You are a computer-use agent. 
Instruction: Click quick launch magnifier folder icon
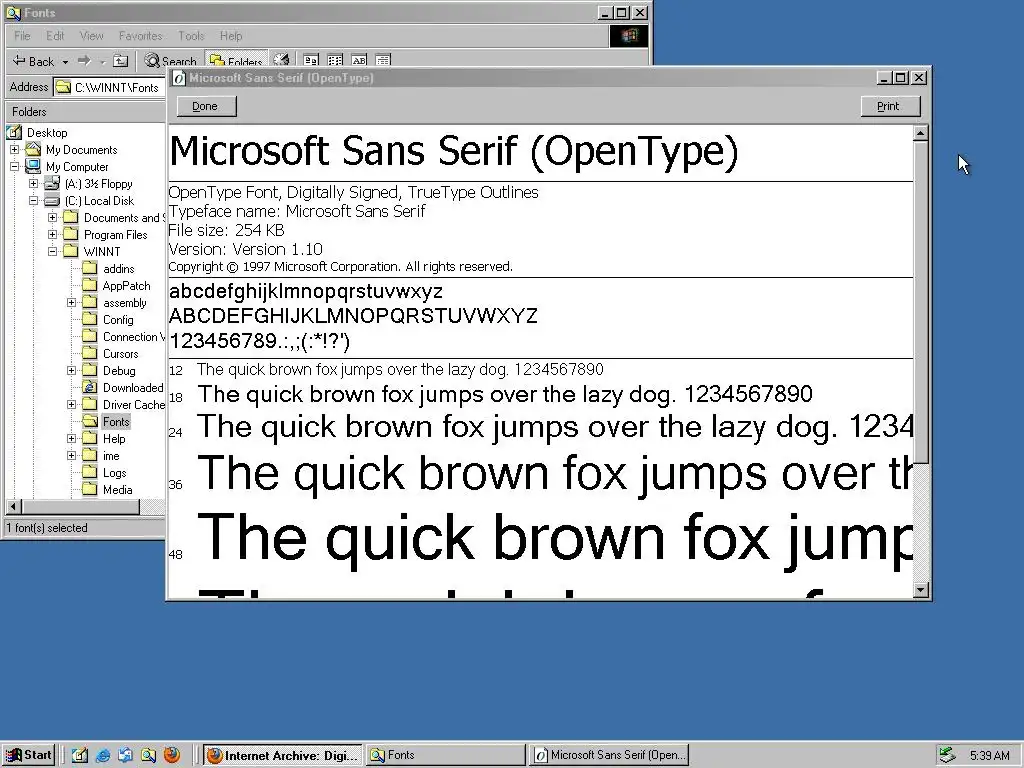tap(148, 756)
